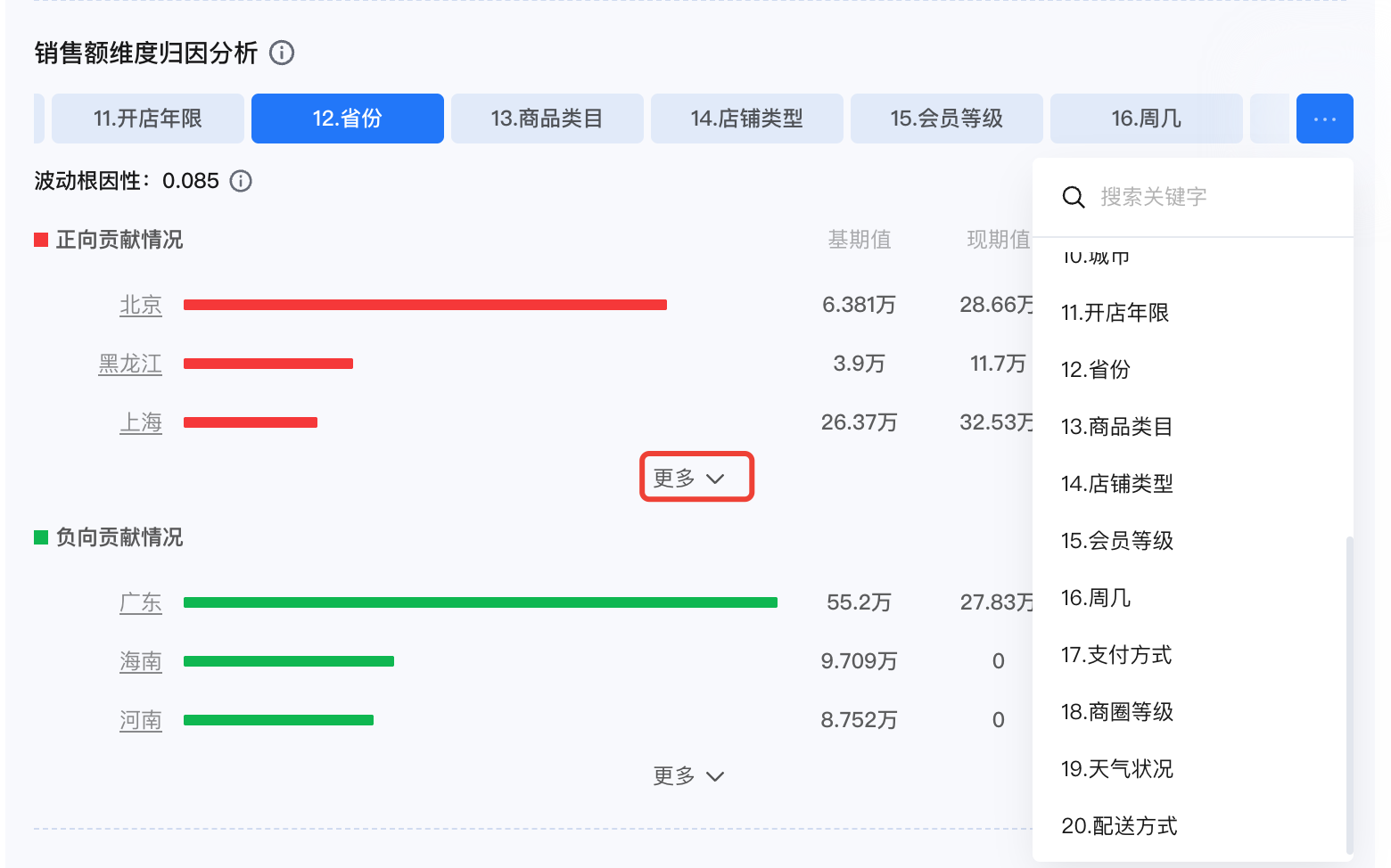Select the 16.周几 tab

[x=1146, y=119]
